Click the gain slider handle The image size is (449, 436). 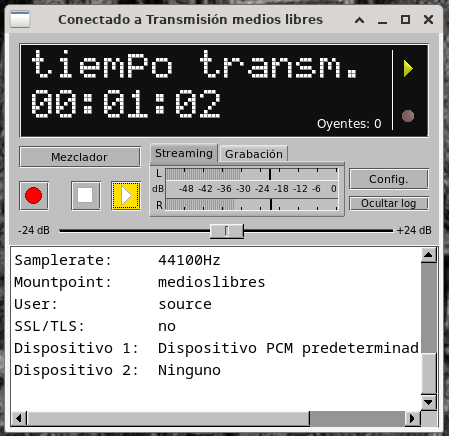[227, 231]
